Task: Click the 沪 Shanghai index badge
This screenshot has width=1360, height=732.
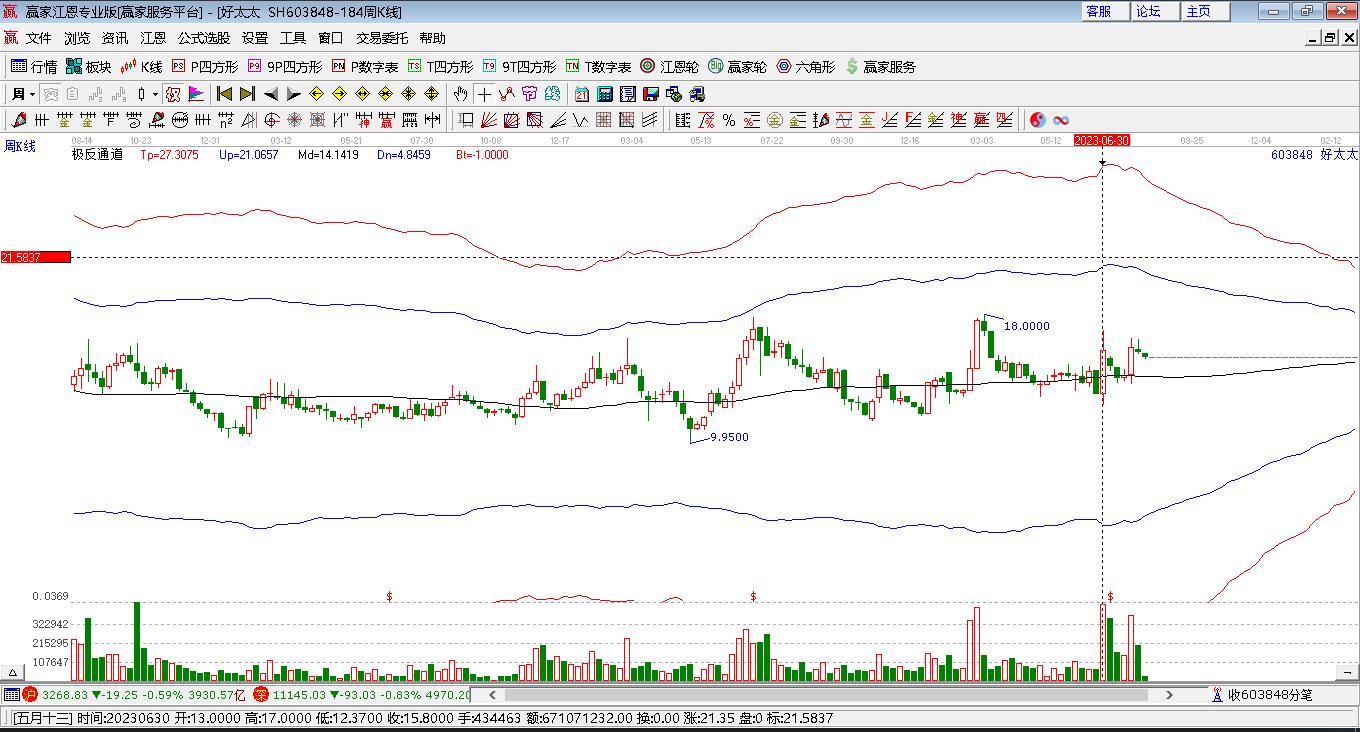Action: coord(30,694)
